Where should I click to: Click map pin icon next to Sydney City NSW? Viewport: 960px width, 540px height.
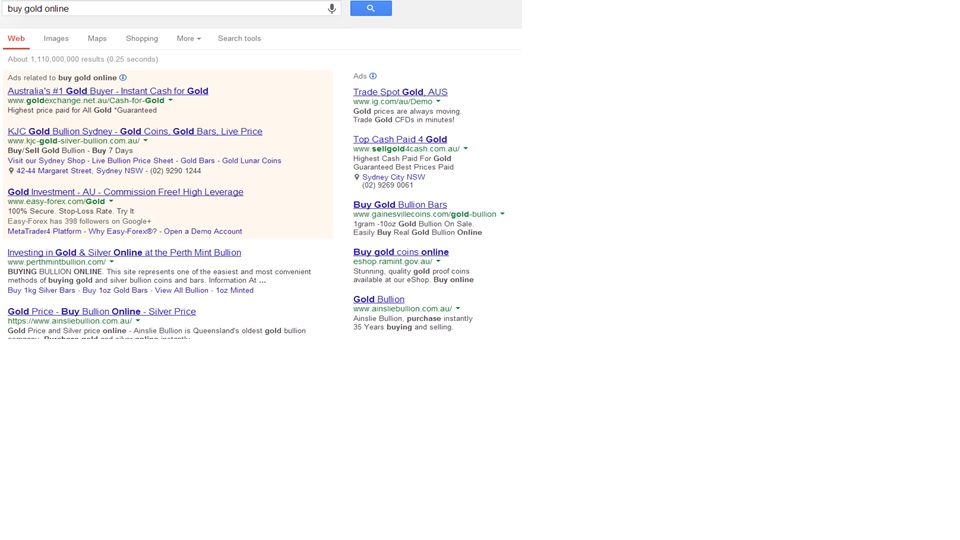click(357, 177)
